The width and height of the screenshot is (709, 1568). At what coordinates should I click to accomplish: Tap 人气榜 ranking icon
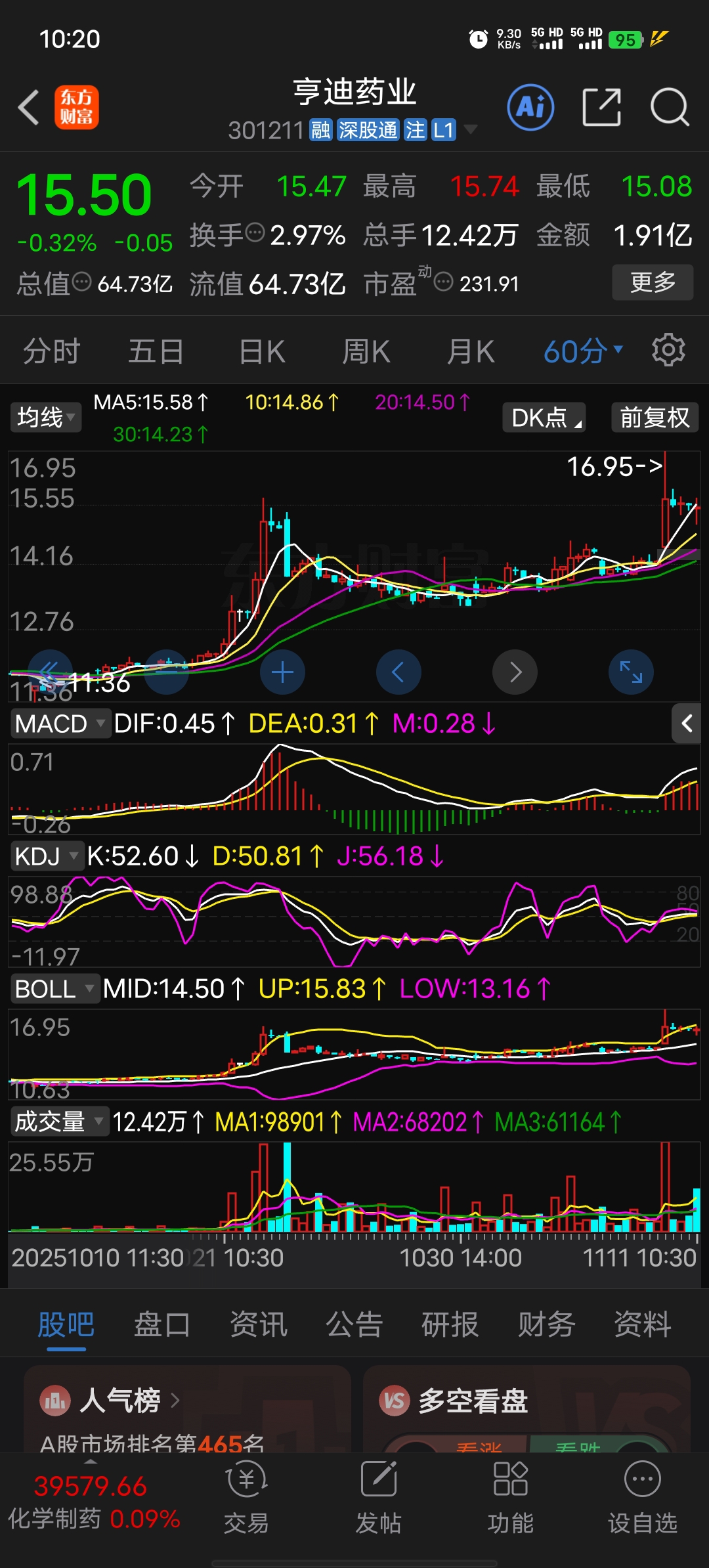[x=55, y=1401]
